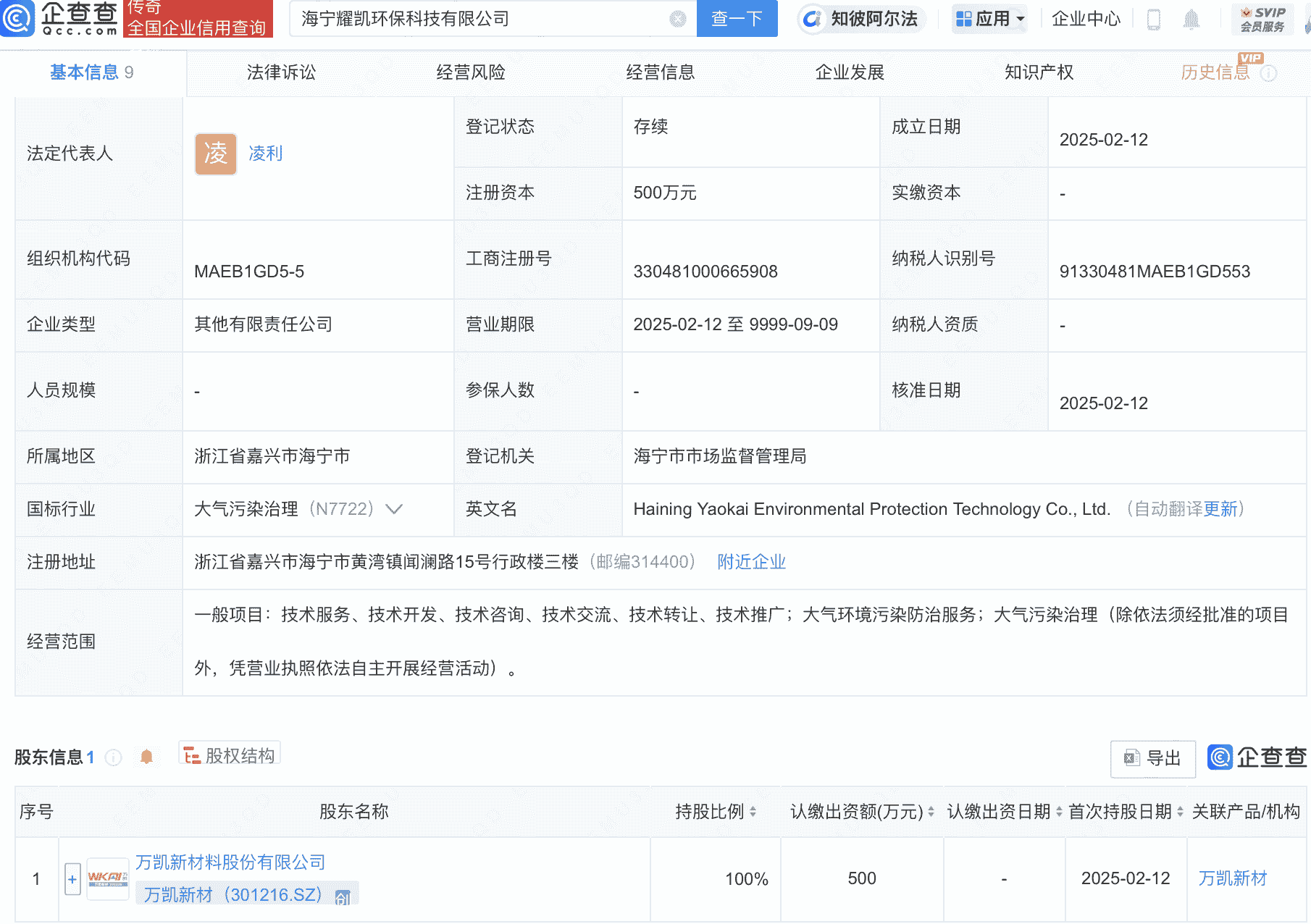Screen dimensions: 1311x924
Task: Open 附近企业 link near registered address
Action: pyautogui.click(x=751, y=562)
